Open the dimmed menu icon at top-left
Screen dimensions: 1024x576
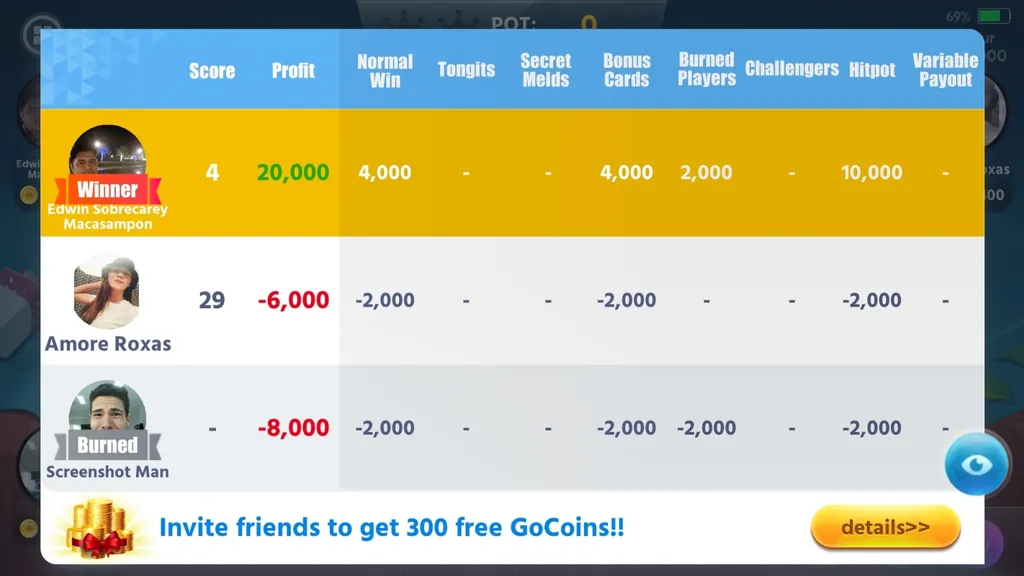(40, 34)
